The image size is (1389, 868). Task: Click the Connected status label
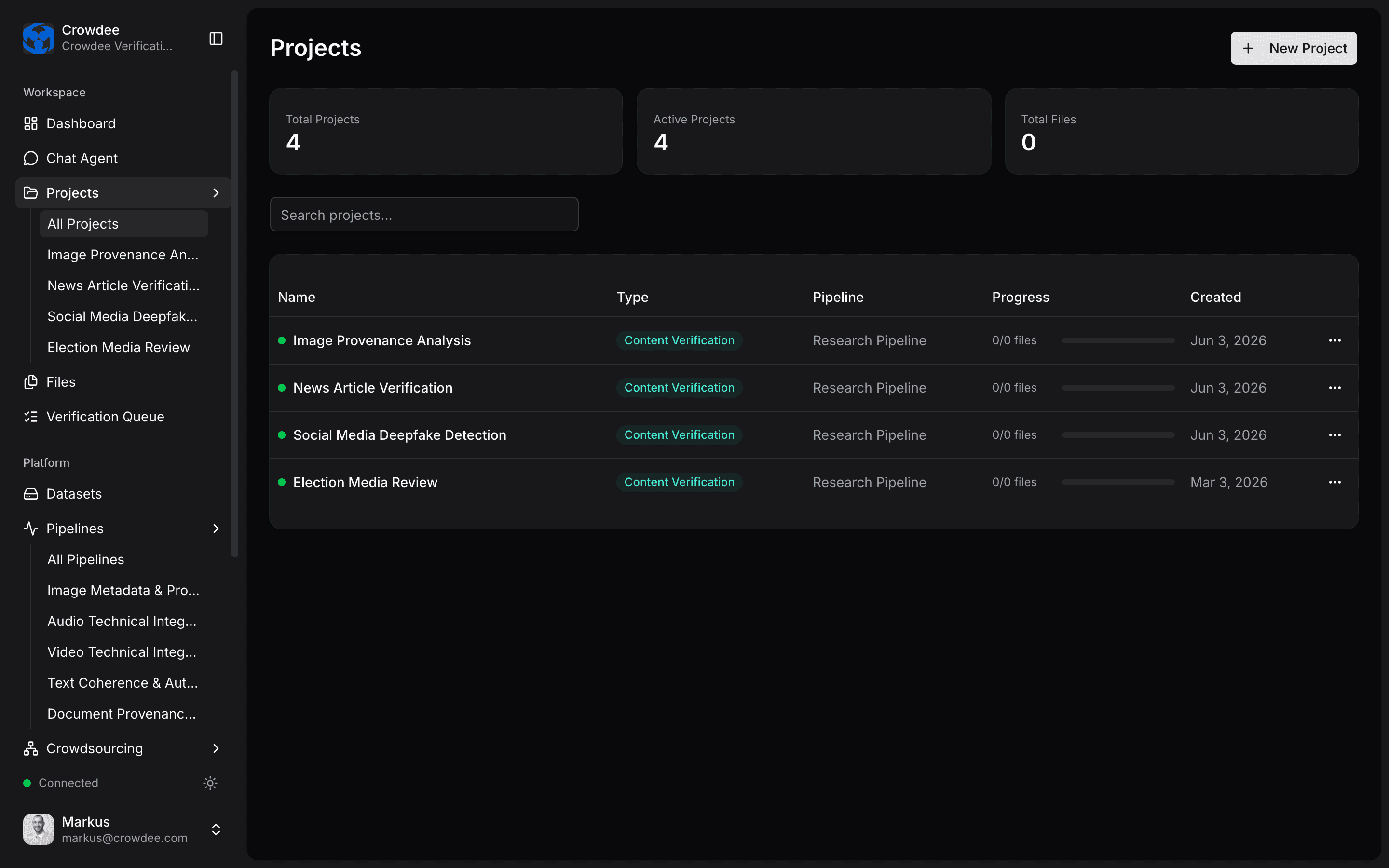pos(68,783)
